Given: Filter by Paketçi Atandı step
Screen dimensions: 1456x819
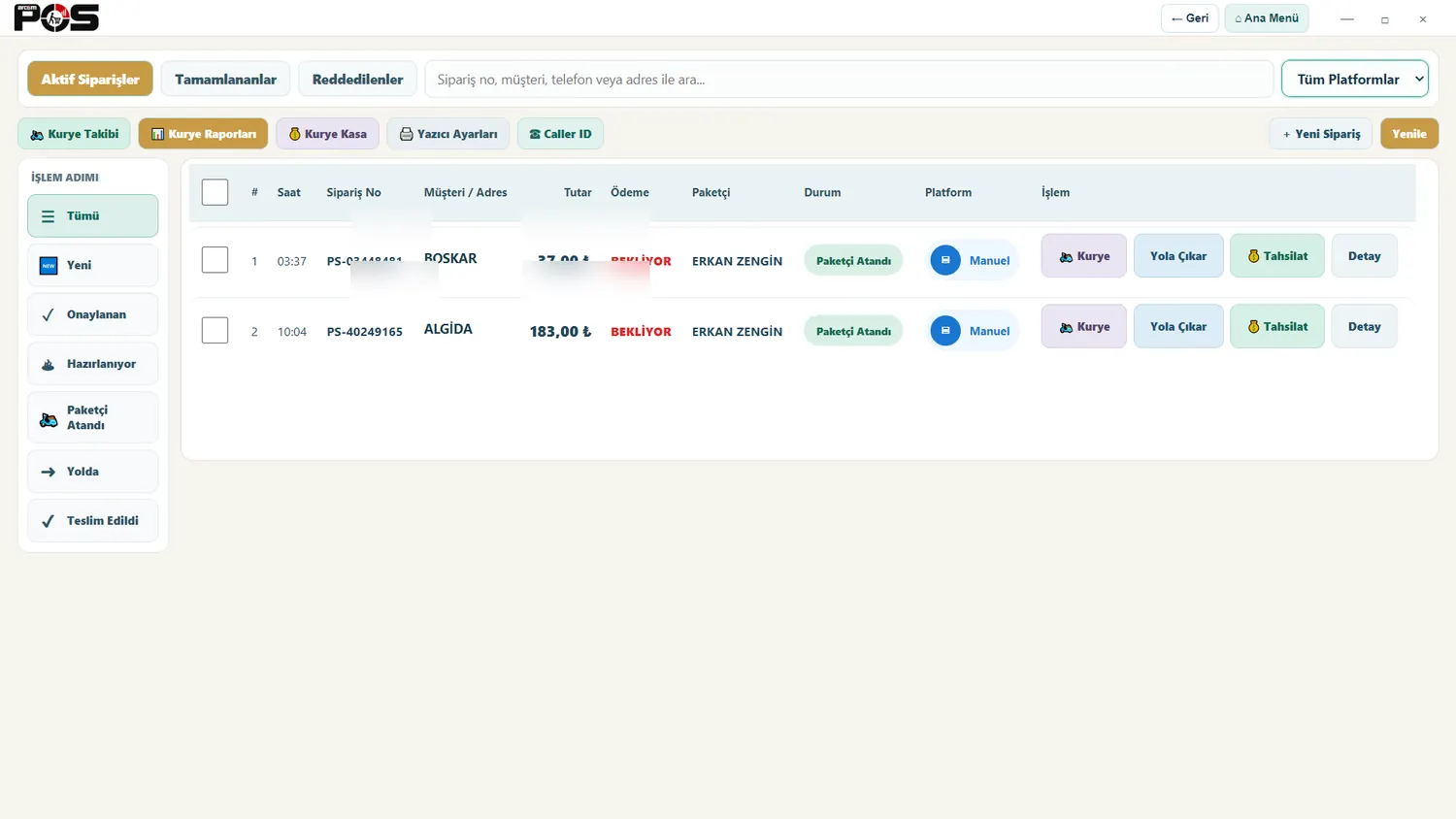Looking at the screenshot, I should (93, 417).
